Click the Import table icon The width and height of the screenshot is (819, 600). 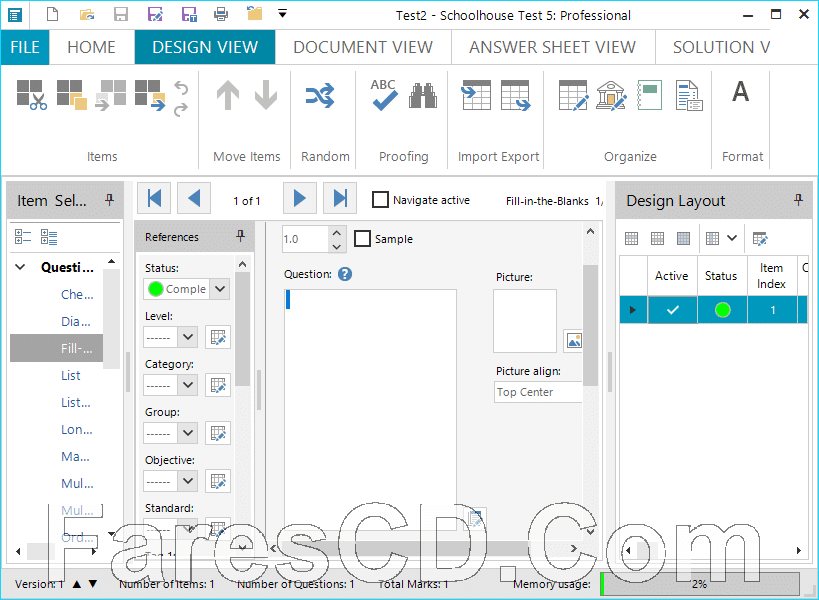pyautogui.click(x=476, y=95)
